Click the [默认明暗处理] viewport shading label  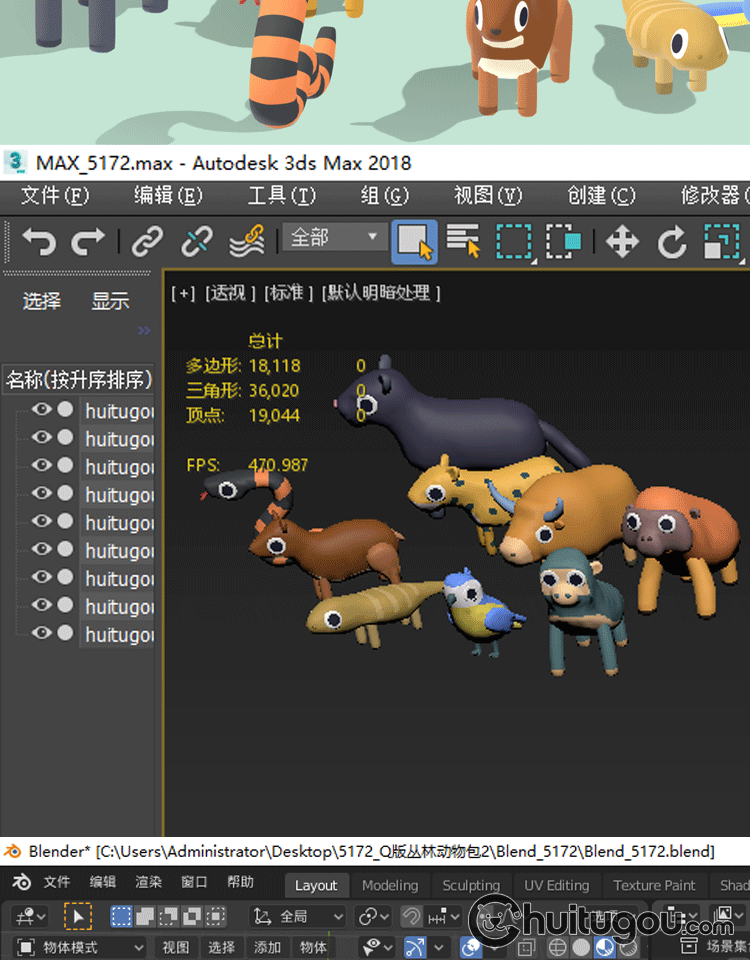(381, 293)
